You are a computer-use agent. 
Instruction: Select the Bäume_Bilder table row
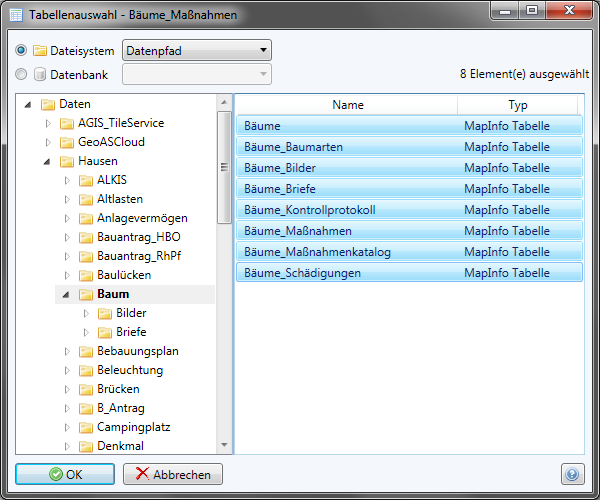409,168
